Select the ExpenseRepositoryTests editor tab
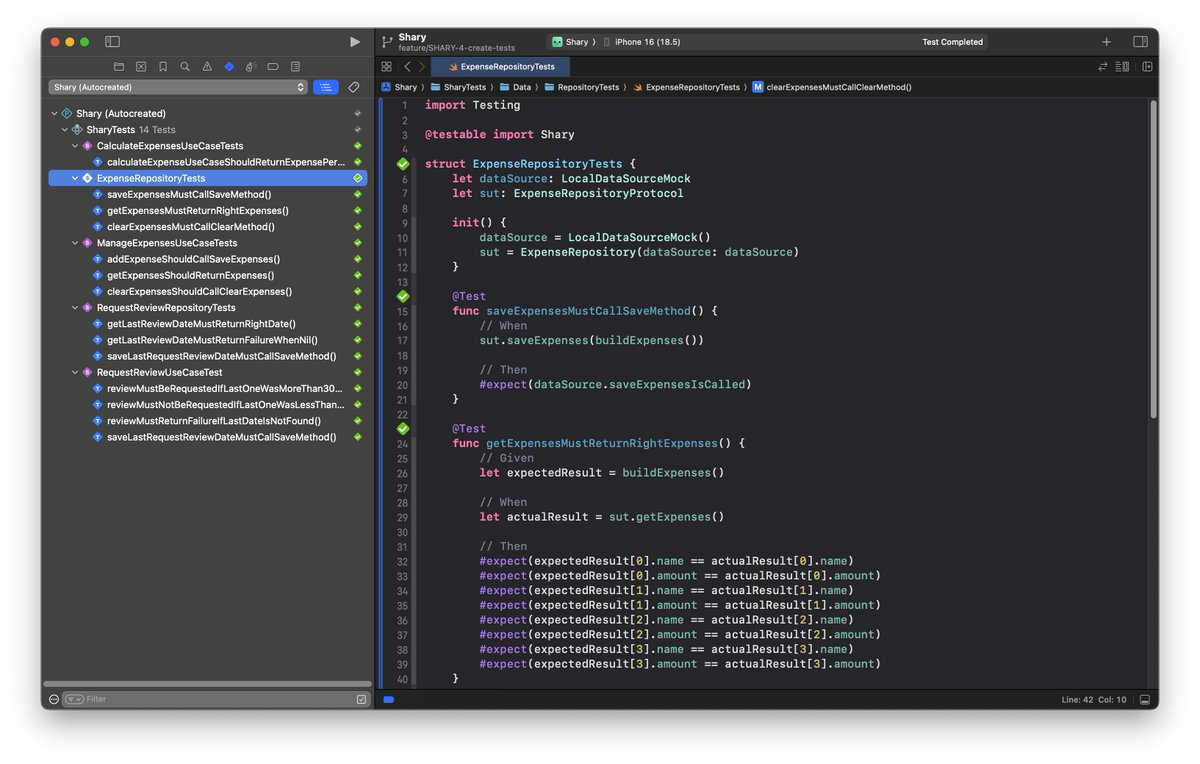Image resolution: width=1200 pixels, height=764 pixels. (x=502, y=67)
